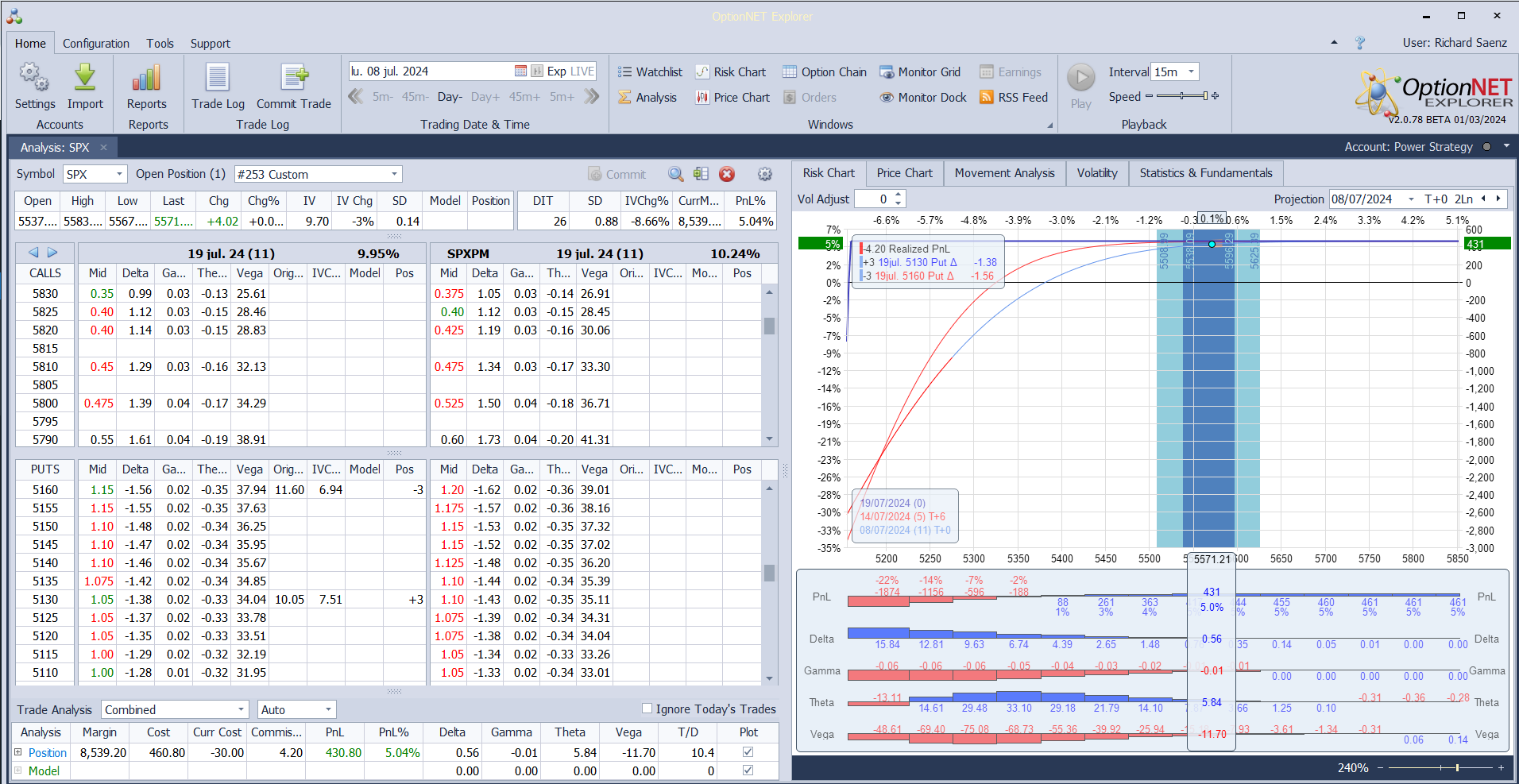The width and height of the screenshot is (1519, 784).
Task: Click the magnifier search icon near Commit
Action: point(676,174)
